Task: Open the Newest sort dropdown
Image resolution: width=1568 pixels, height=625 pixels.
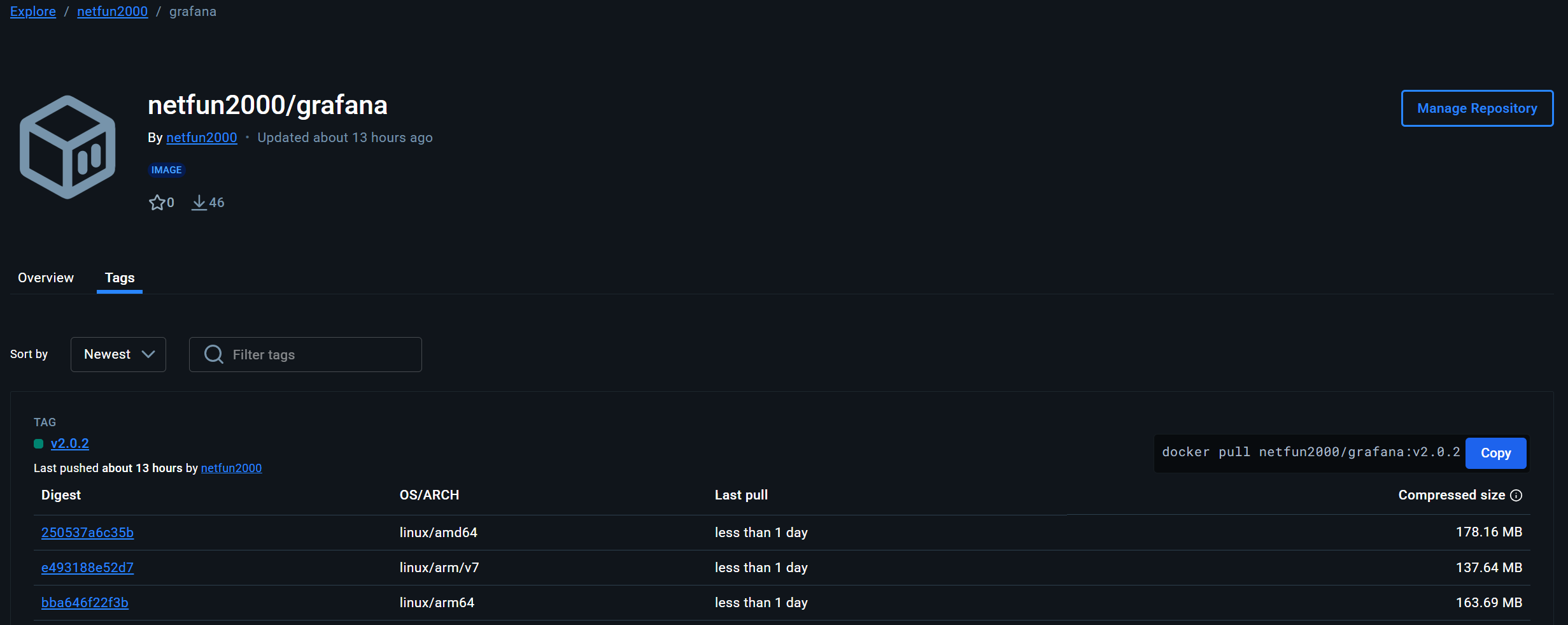Action: pyautogui.click(x=118, y=354)
